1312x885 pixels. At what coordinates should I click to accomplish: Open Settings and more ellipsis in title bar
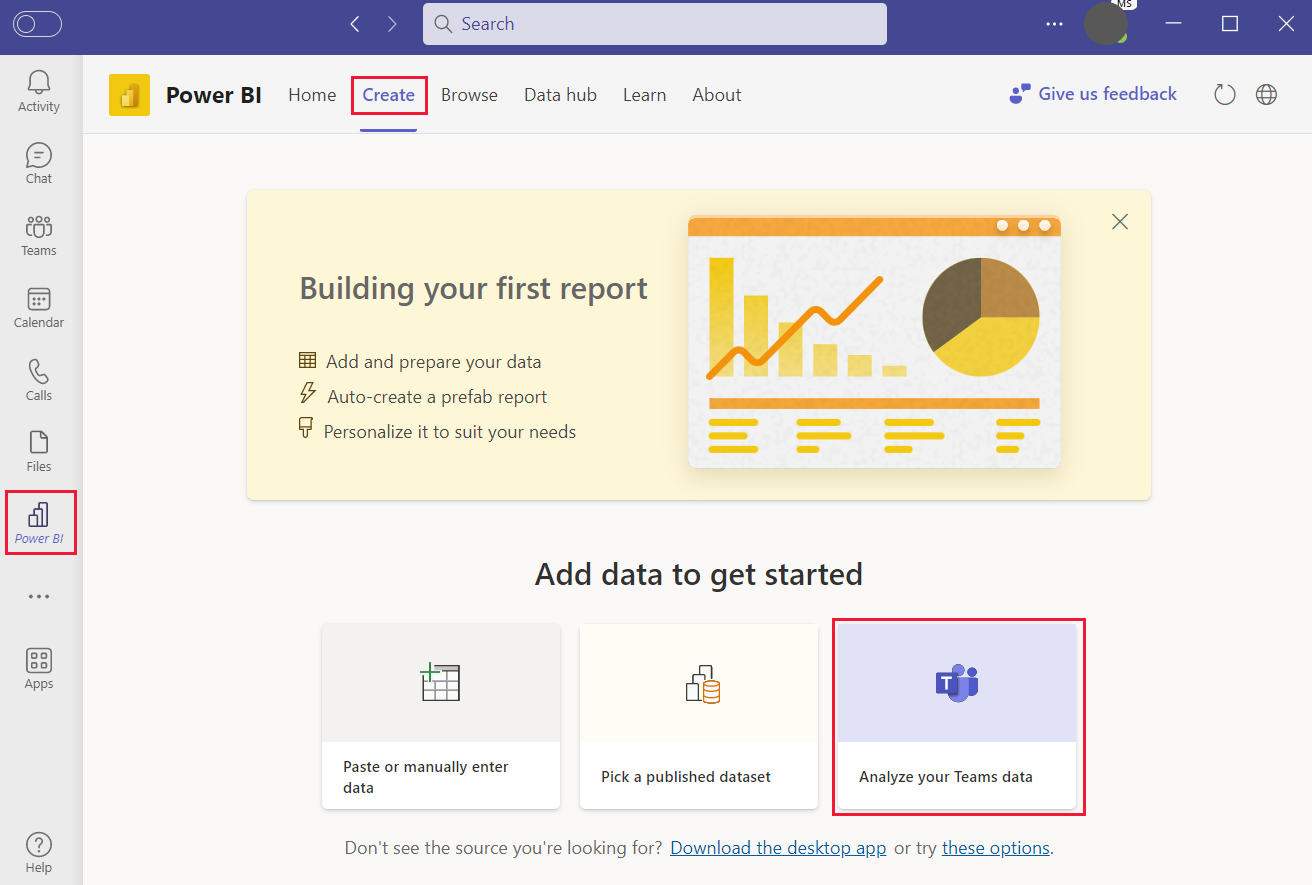coord(1055,24)
